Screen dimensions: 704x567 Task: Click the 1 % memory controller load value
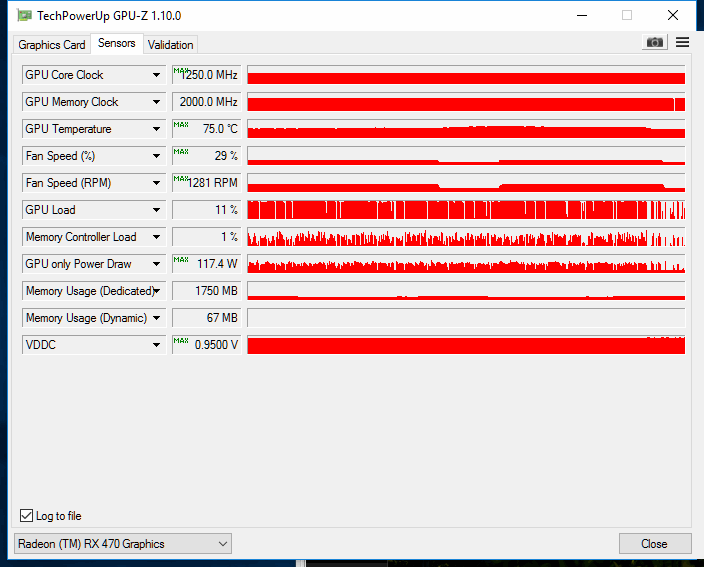click(207, 237)
